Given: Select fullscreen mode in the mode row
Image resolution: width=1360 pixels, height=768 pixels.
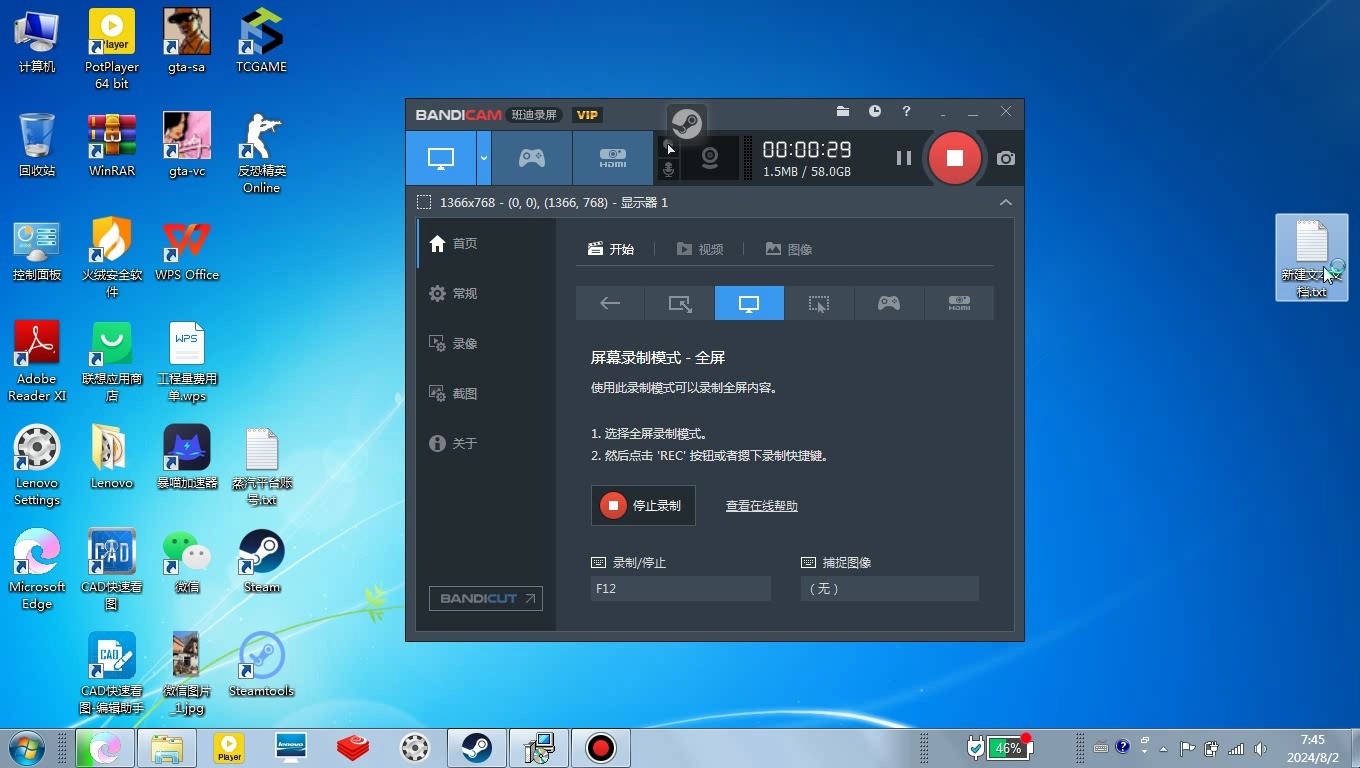Looking at the screenshot, I should point(749,303).
